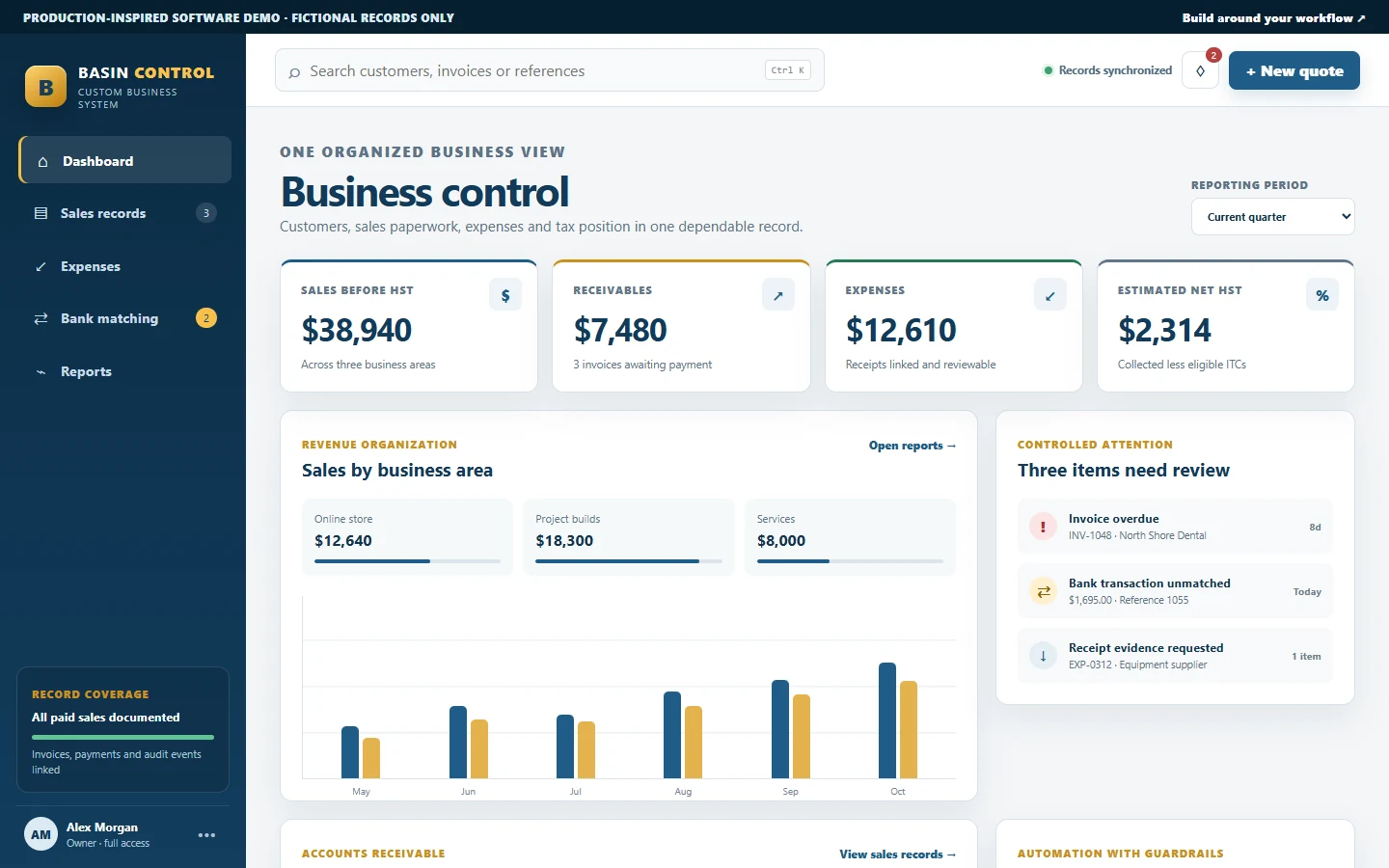Screen dimensions: 1389x868
Task: Open the three-dot menu beside Alex Morgan
Action: click(x=206, y=835)
